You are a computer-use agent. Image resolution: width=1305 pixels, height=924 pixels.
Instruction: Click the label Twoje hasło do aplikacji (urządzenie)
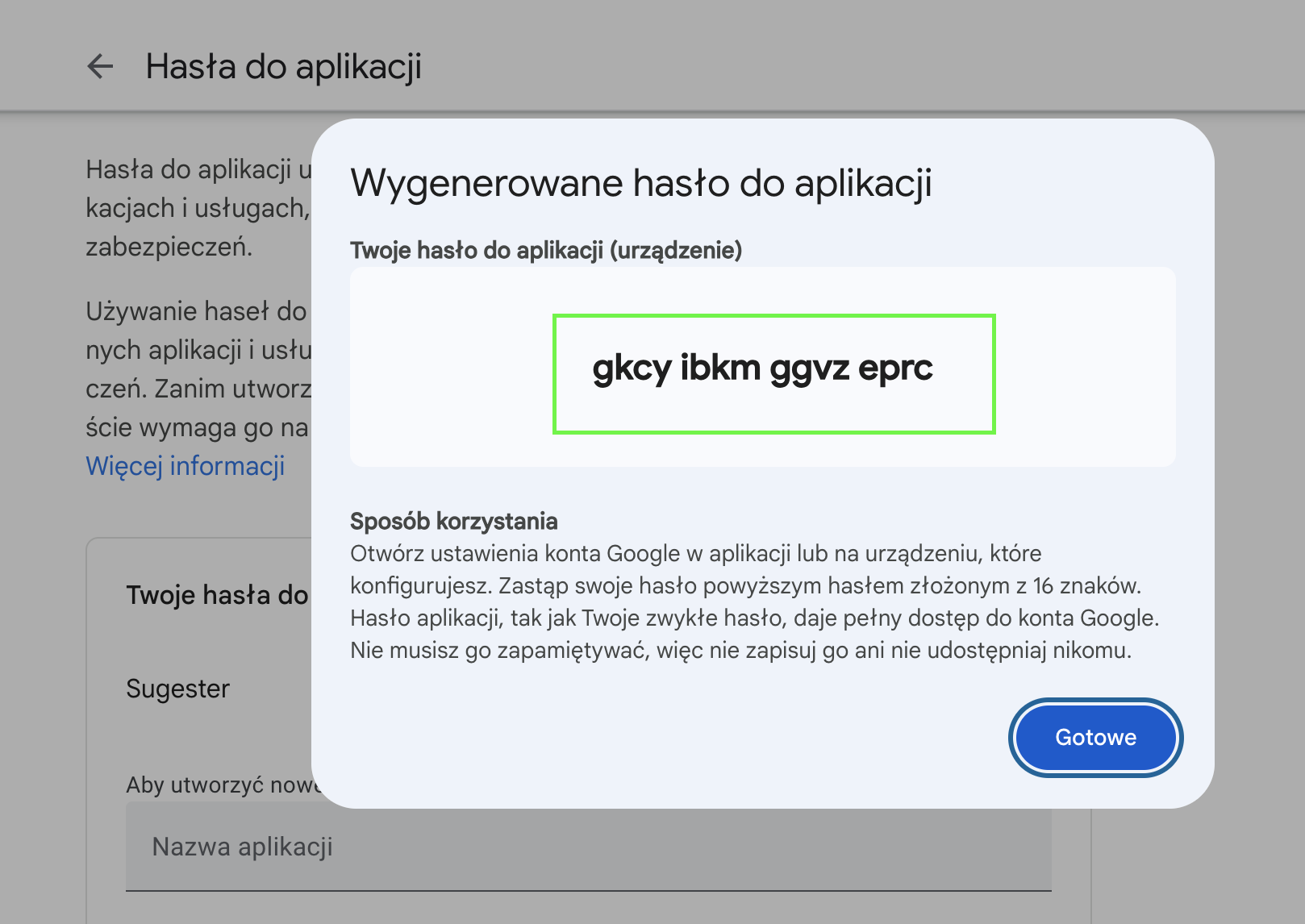[547, 250]
